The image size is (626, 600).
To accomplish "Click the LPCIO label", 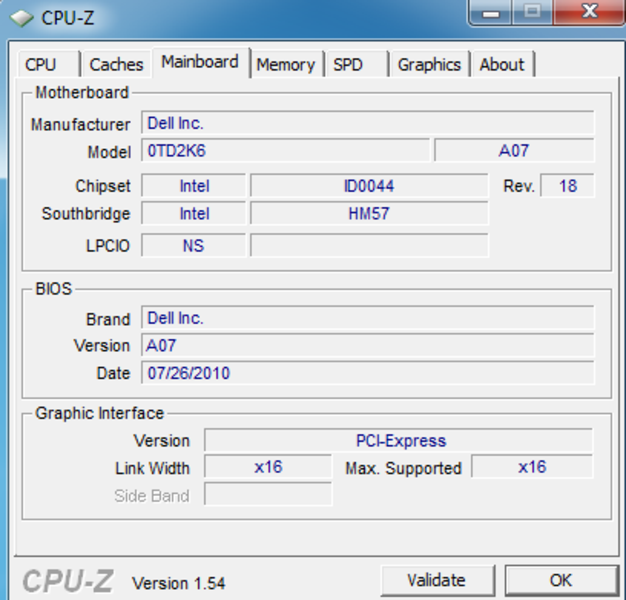I will click(x=108, y=246).
